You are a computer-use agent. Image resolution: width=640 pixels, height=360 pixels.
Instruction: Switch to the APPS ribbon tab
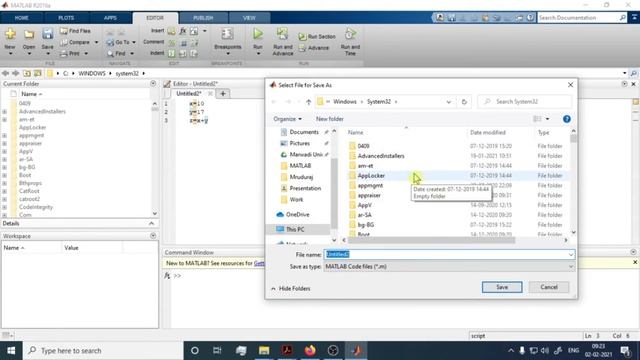[110, 18]
